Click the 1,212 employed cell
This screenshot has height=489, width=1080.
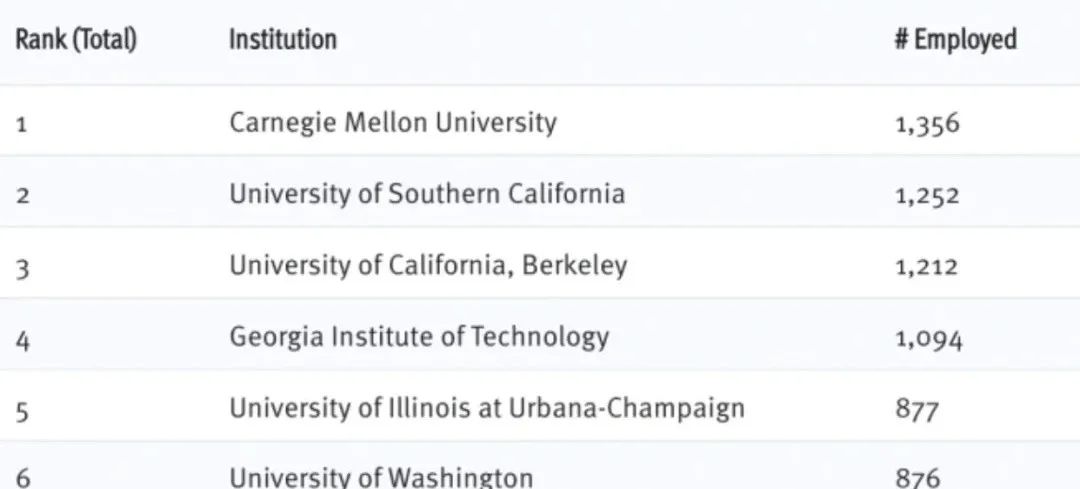(x=926, y=267)
